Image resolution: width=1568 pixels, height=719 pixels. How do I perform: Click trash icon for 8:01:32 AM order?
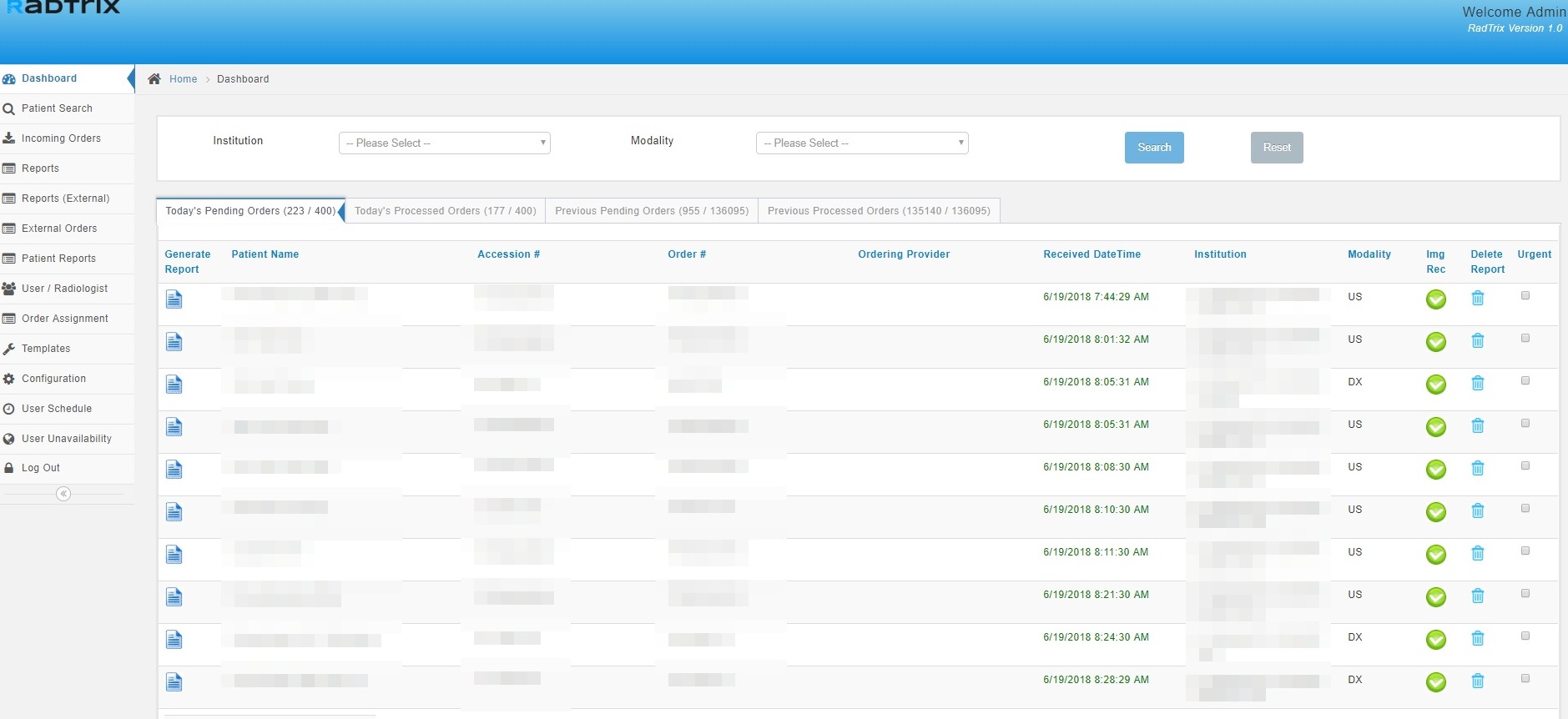click(x=1477, y=341)
